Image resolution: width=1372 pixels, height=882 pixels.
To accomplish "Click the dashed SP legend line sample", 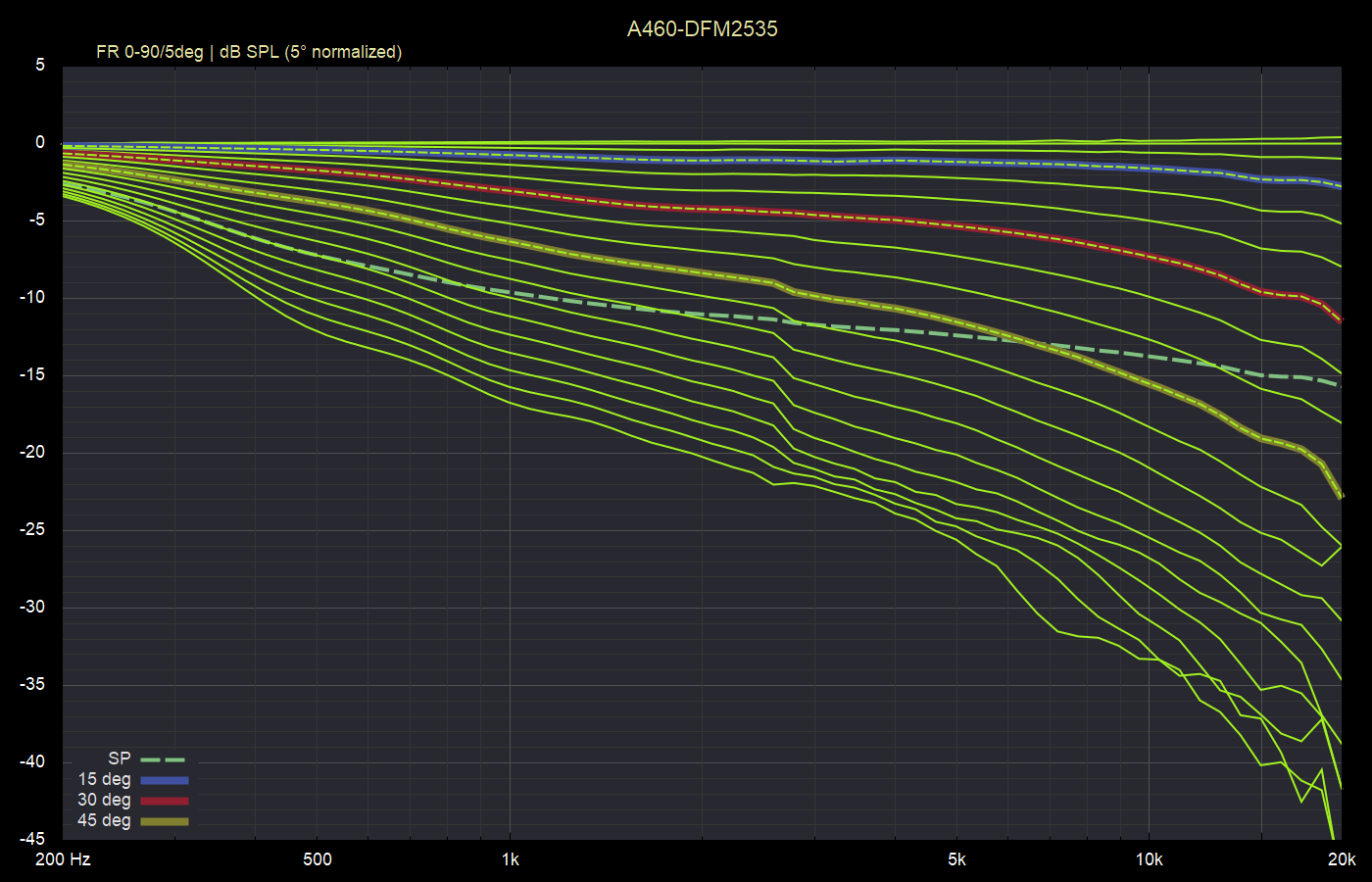I will [164, 759].
